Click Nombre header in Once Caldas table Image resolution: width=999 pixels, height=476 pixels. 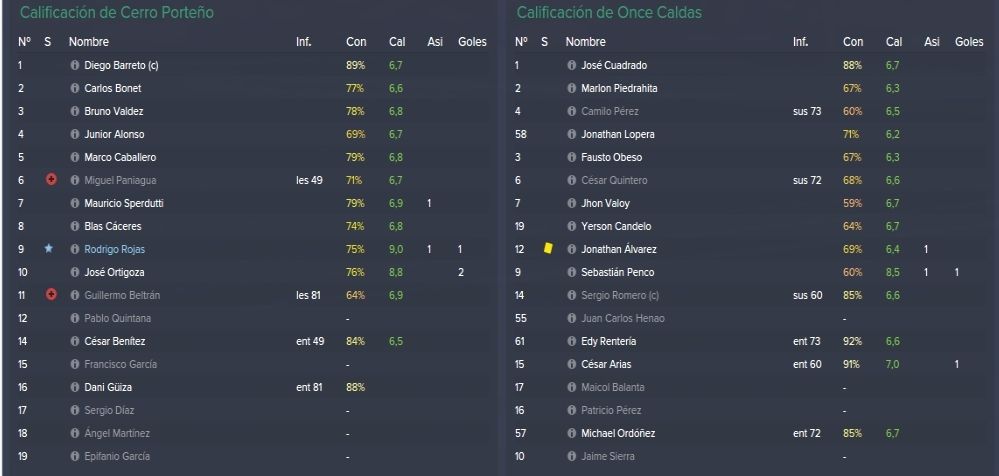(586, 42)
